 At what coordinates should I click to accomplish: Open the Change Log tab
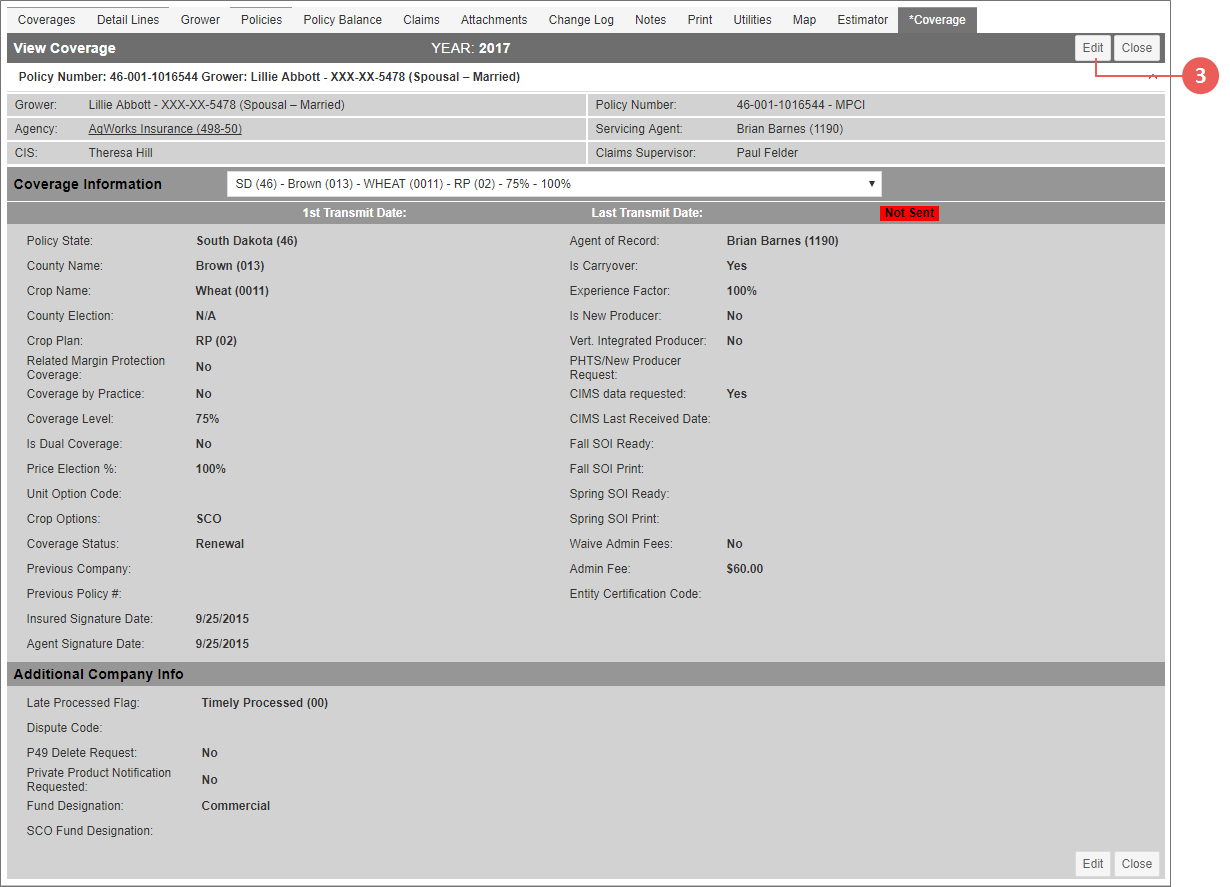(581, 20)
